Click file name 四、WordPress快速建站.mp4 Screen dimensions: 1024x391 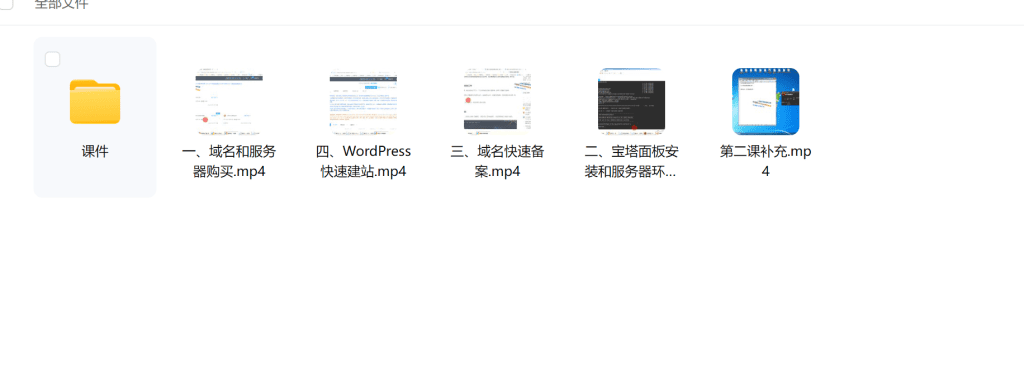pos(364,162)
